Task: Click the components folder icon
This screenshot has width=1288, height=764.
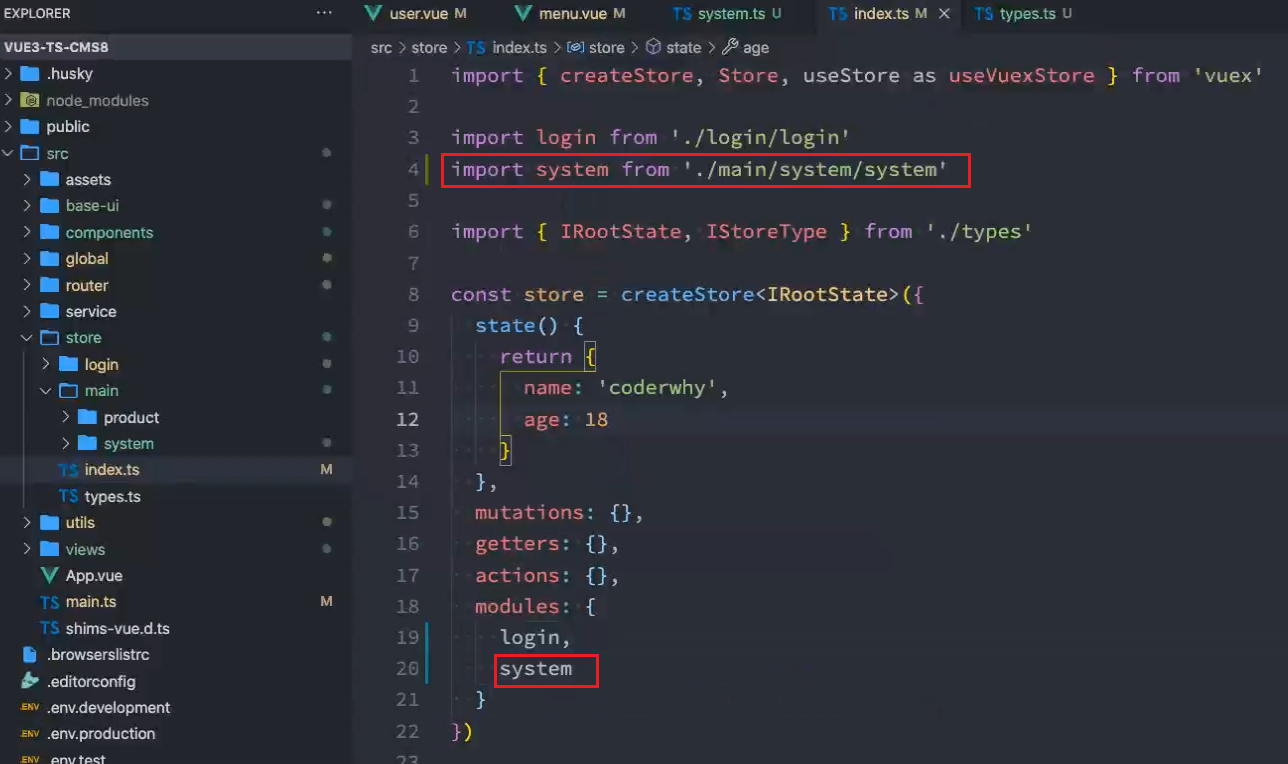Action: [49, 232]
